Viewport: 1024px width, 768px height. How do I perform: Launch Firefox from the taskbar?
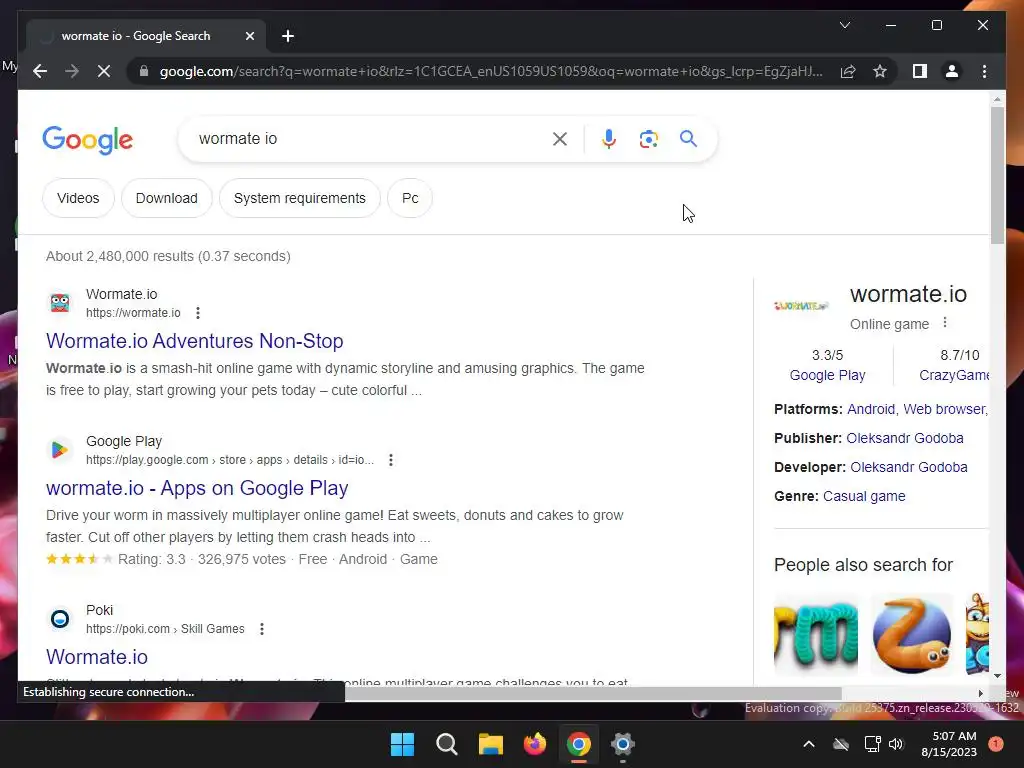535,744
